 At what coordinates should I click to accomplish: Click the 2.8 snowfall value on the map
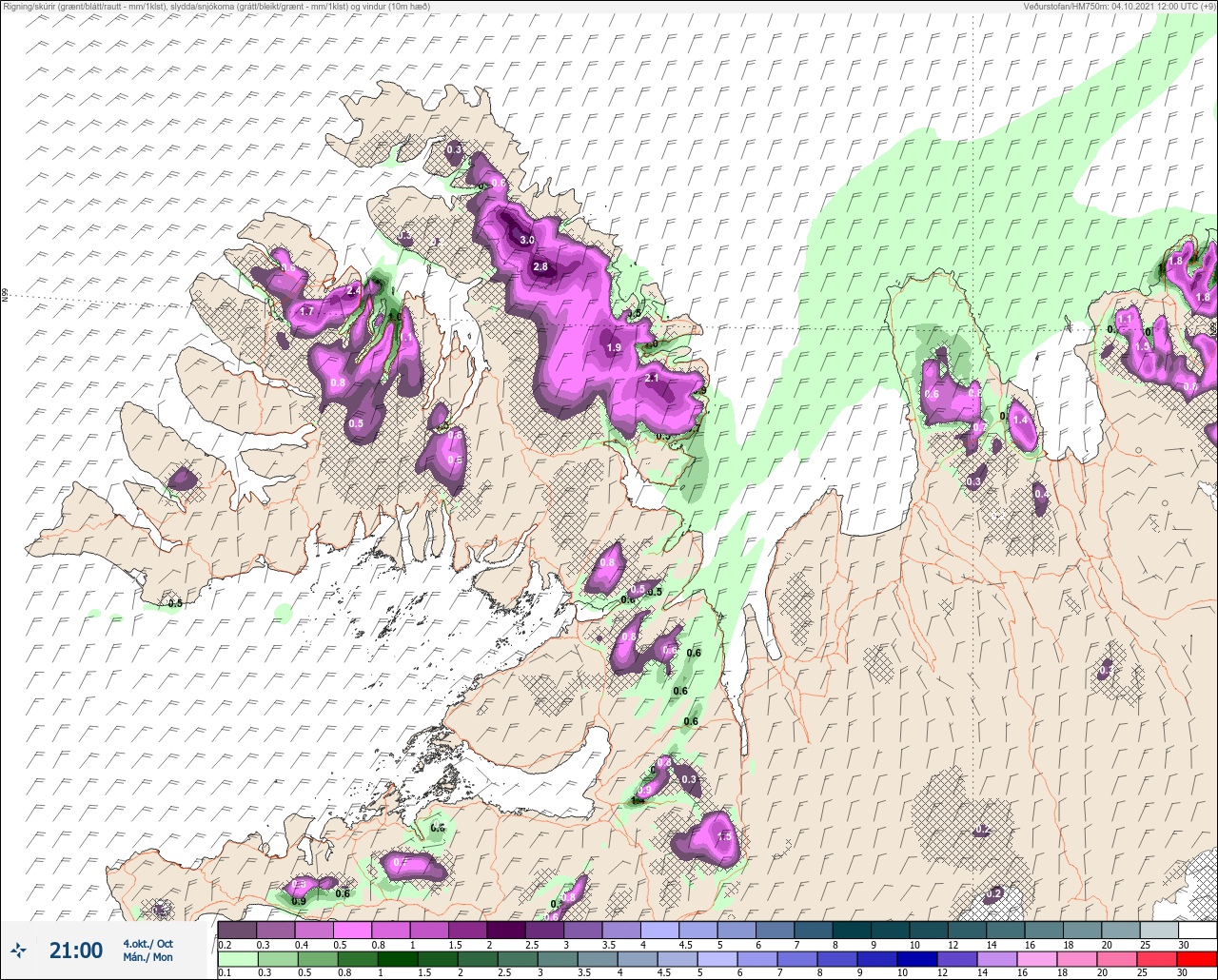[x=540, y=266]
